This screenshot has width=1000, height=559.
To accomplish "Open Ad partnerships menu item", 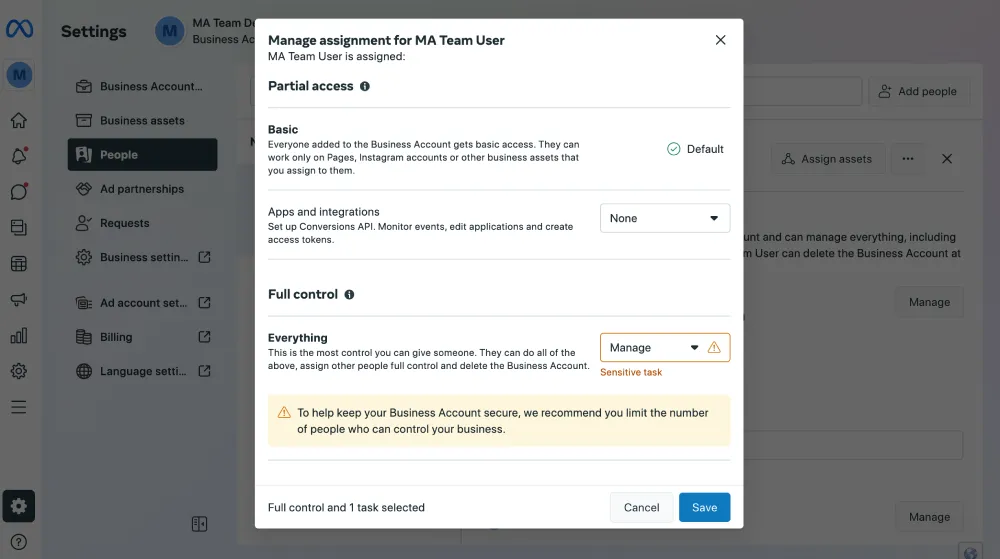I will [x=142, y=189].
